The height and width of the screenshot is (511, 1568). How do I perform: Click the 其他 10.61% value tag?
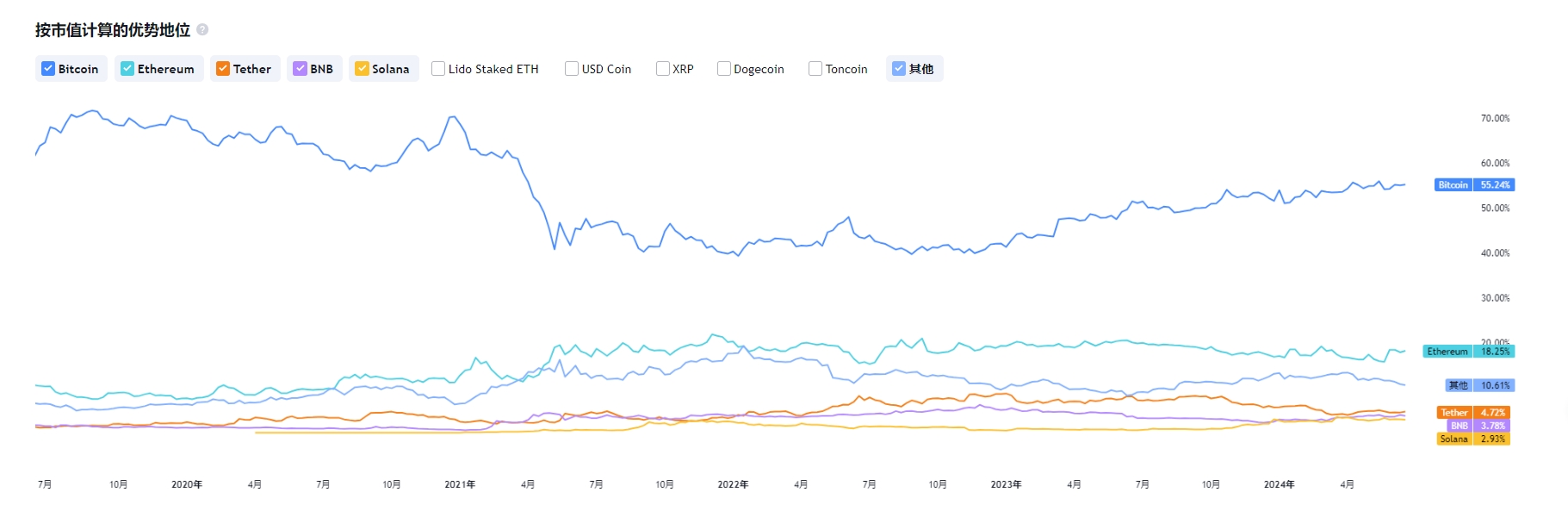1480,385
